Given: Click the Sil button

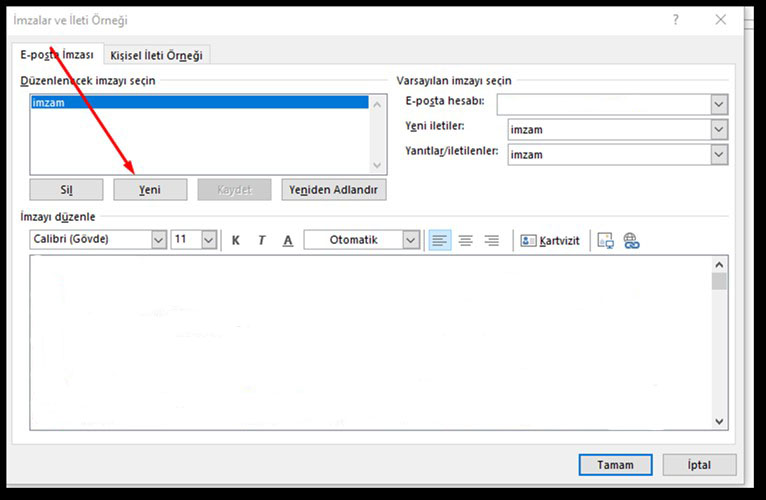Looking at the screenshot, I should tap(66, 190).
